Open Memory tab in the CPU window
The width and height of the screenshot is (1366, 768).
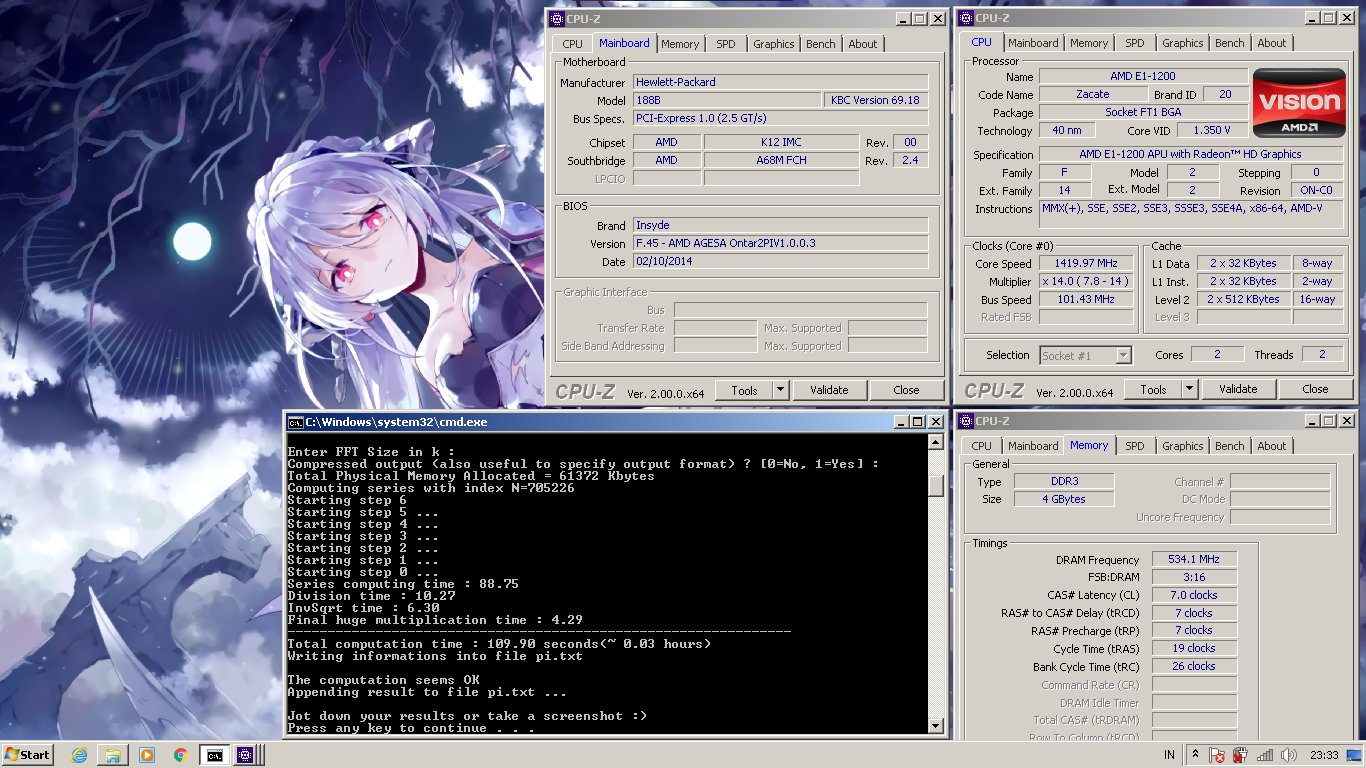pyautogui.click(x=1089, y=43)
